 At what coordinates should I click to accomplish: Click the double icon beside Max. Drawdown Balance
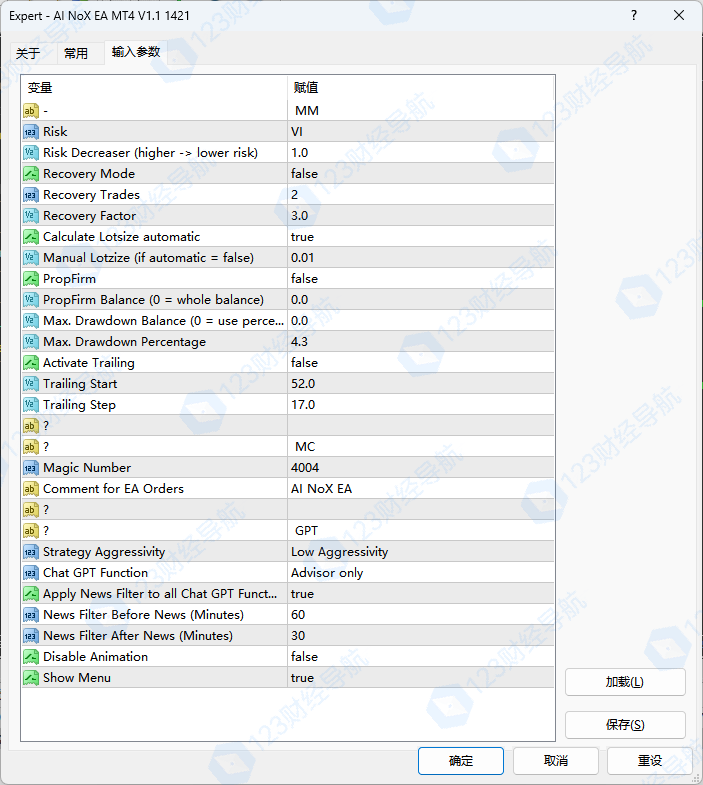click(x=31, y=321)
